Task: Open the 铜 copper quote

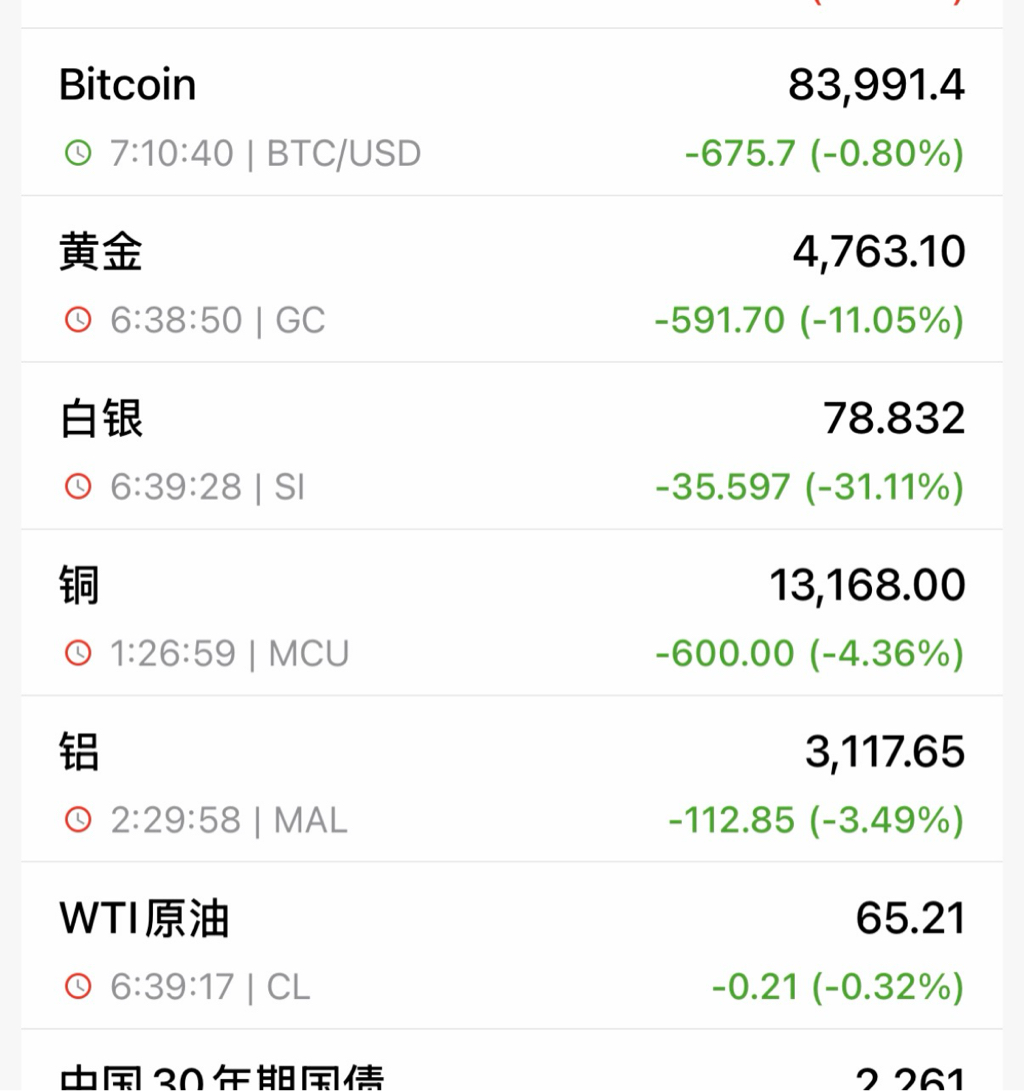Action: pyautogui.click(x=79, y=585)
